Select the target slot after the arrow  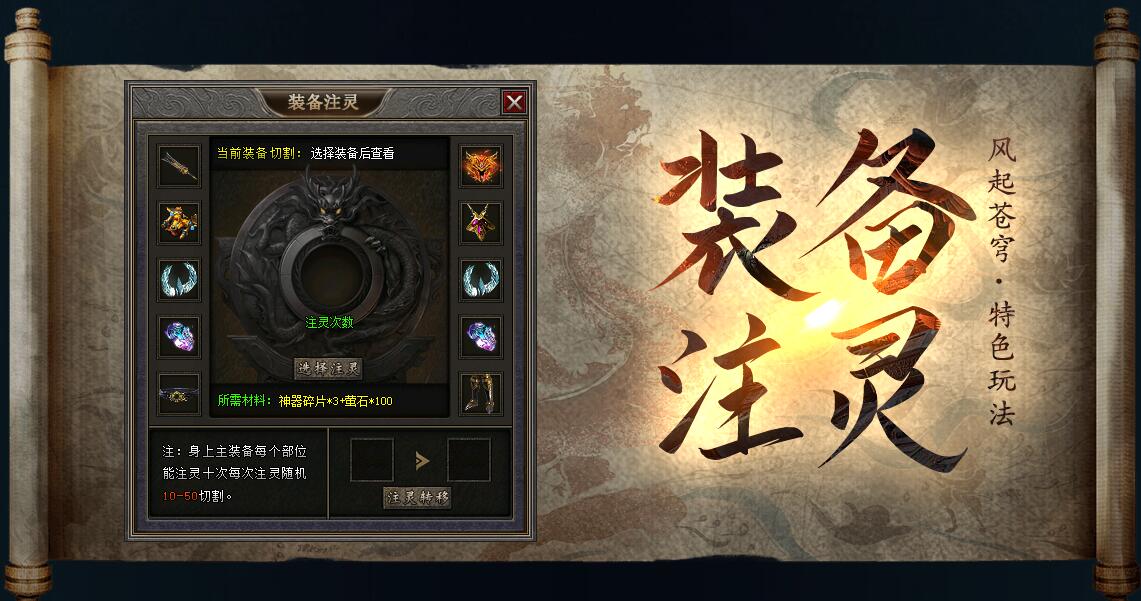pyautogui.click(x=469, y=459)
